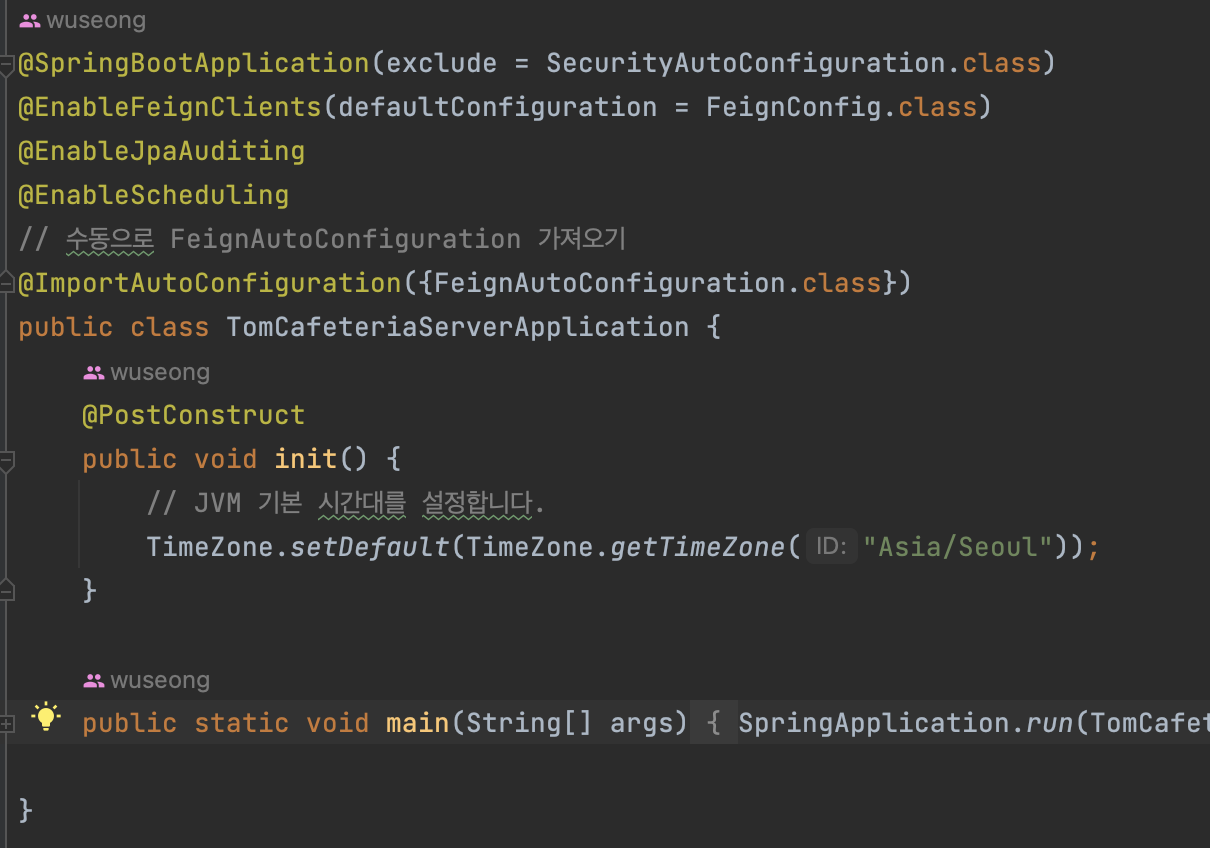The width and height of the screenshot is (1210, 848).
Task: Expand the collapsed brace in main method
Action: (x=714, y=723)
